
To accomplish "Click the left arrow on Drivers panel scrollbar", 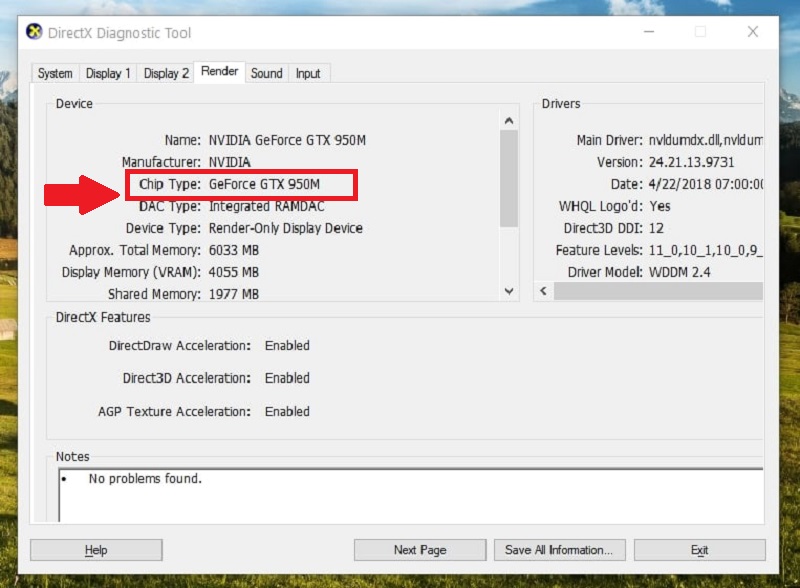I will pos(541,291).
